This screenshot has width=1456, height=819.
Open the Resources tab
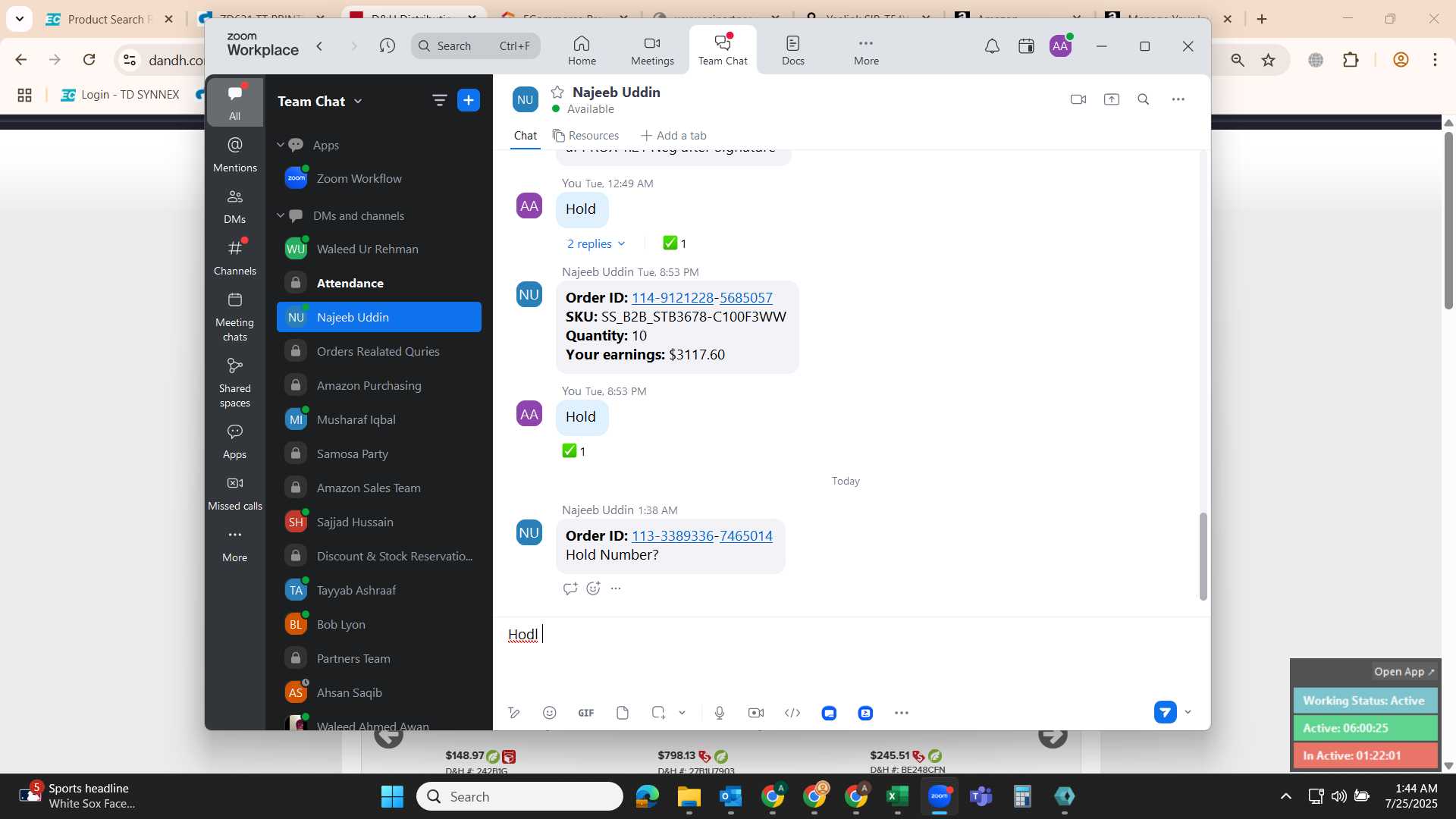(585, 136)
